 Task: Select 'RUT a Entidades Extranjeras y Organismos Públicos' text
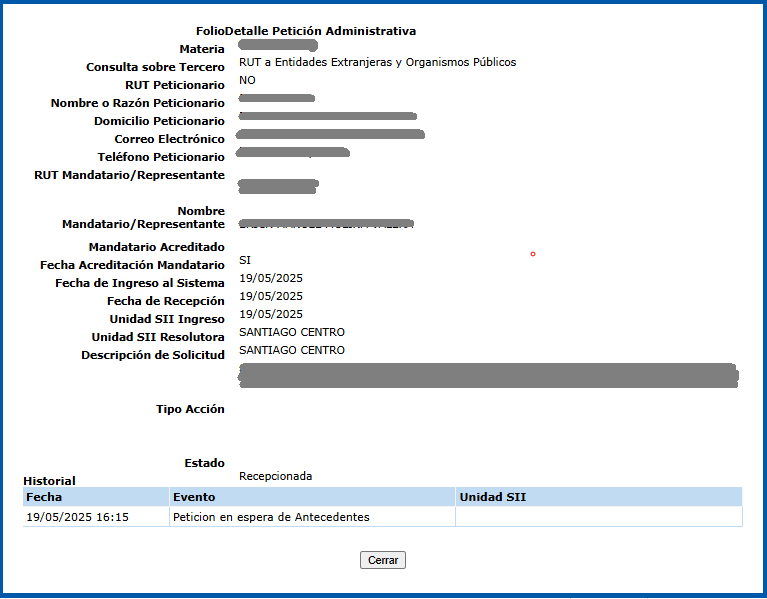(x=378, y=62)
